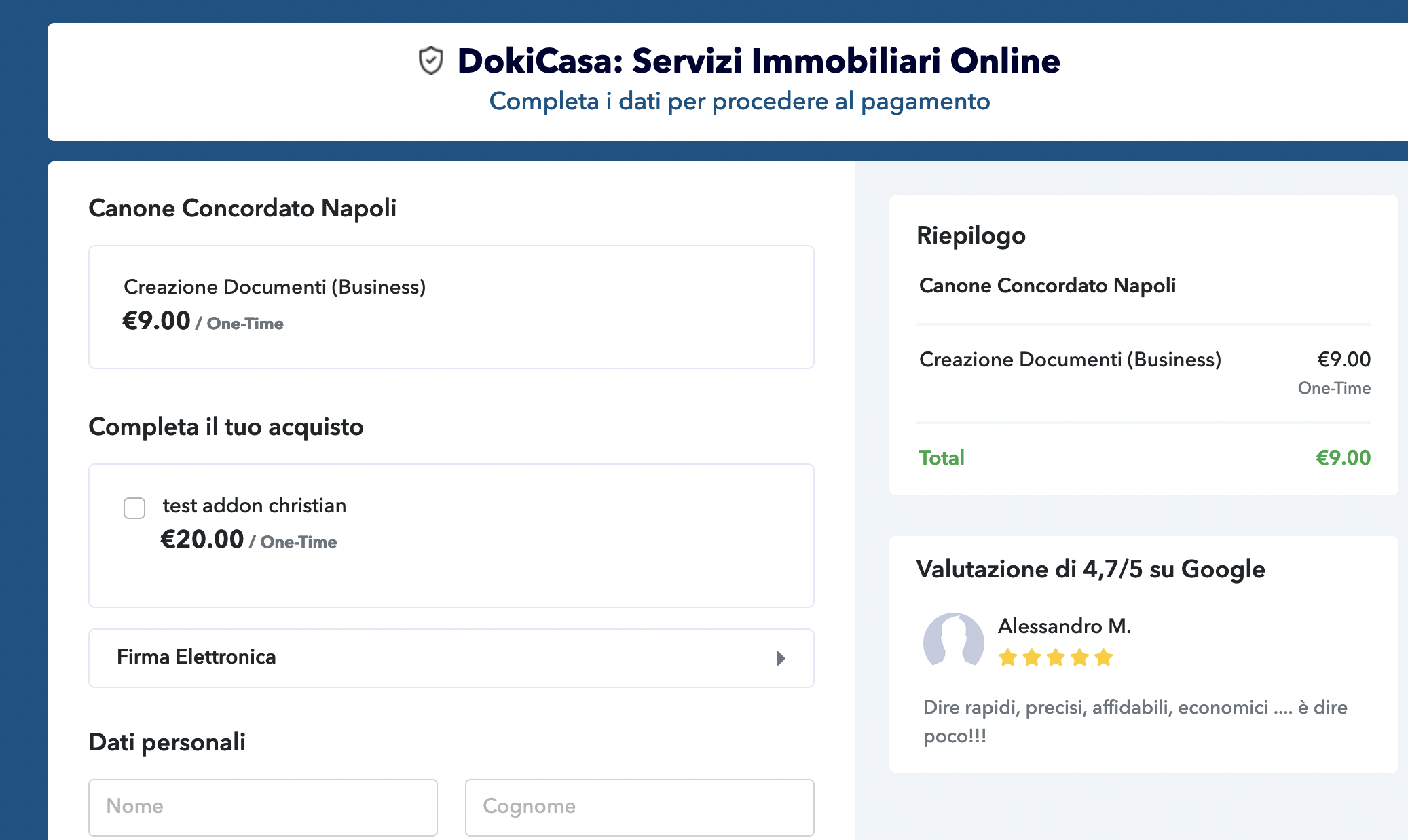Screen dimensions: 1408x840
Task: Click the Riepilogo heading
Action: coord(971,235)
